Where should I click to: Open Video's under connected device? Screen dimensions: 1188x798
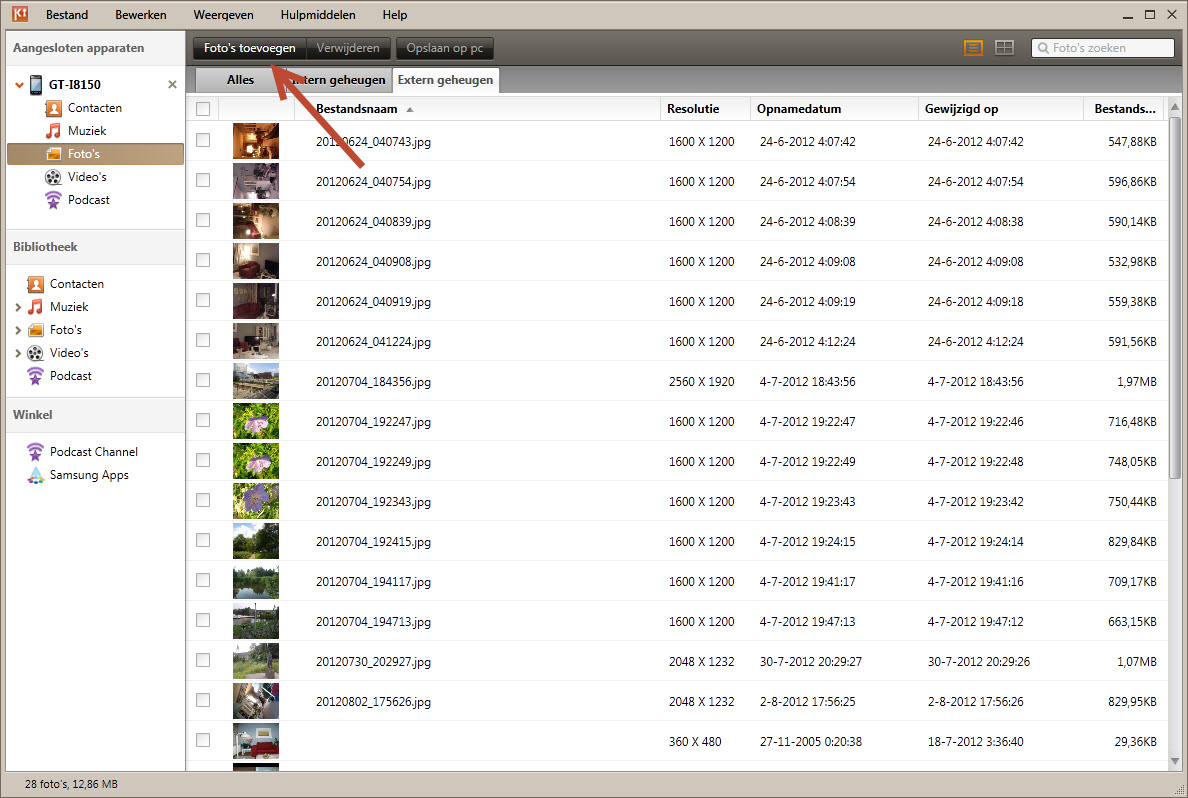86,177
